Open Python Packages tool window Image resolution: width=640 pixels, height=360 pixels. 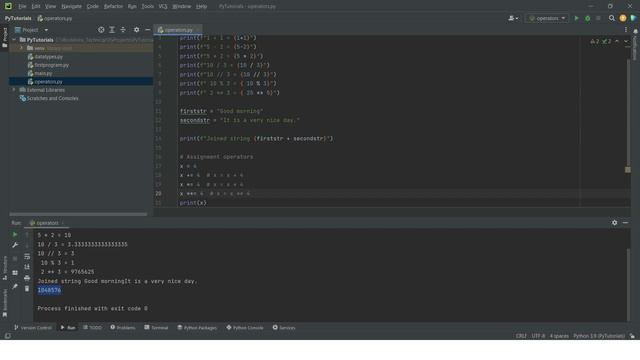pyautogui.click(x=197, y=327)
